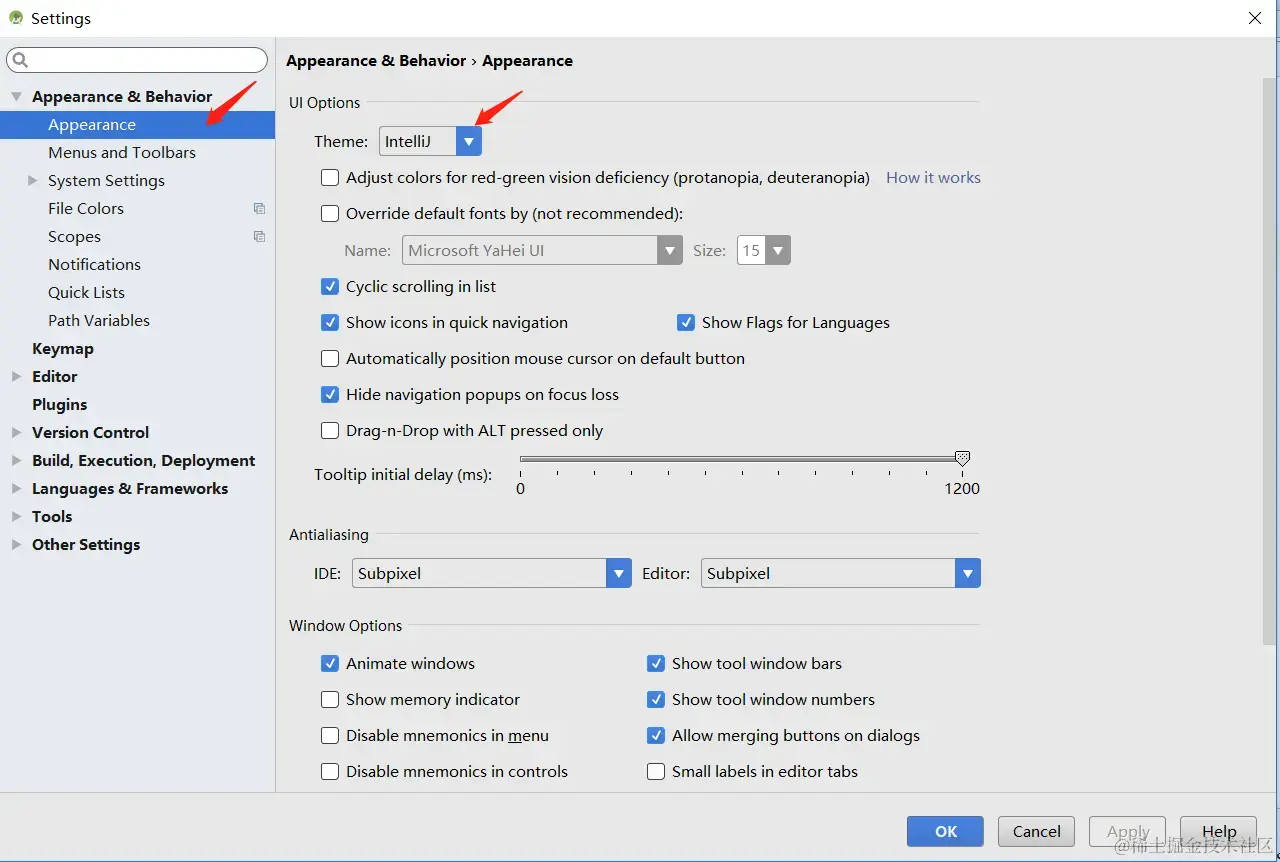Collapse the Appearance & Behavior tree node
The height and width of the screenshot is (862, 1280).
point(16,96)
